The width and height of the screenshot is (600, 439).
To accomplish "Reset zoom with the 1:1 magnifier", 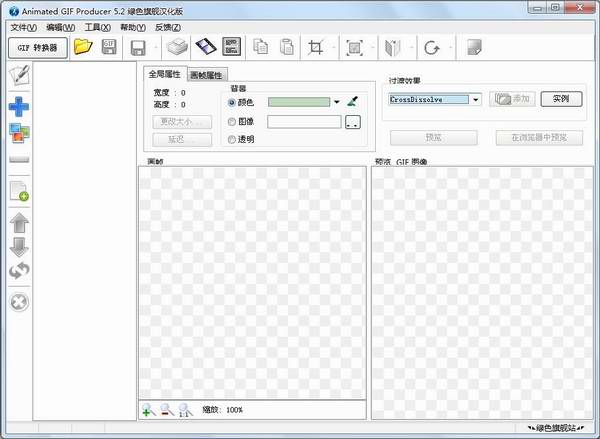I will click(x=186, y=410).
